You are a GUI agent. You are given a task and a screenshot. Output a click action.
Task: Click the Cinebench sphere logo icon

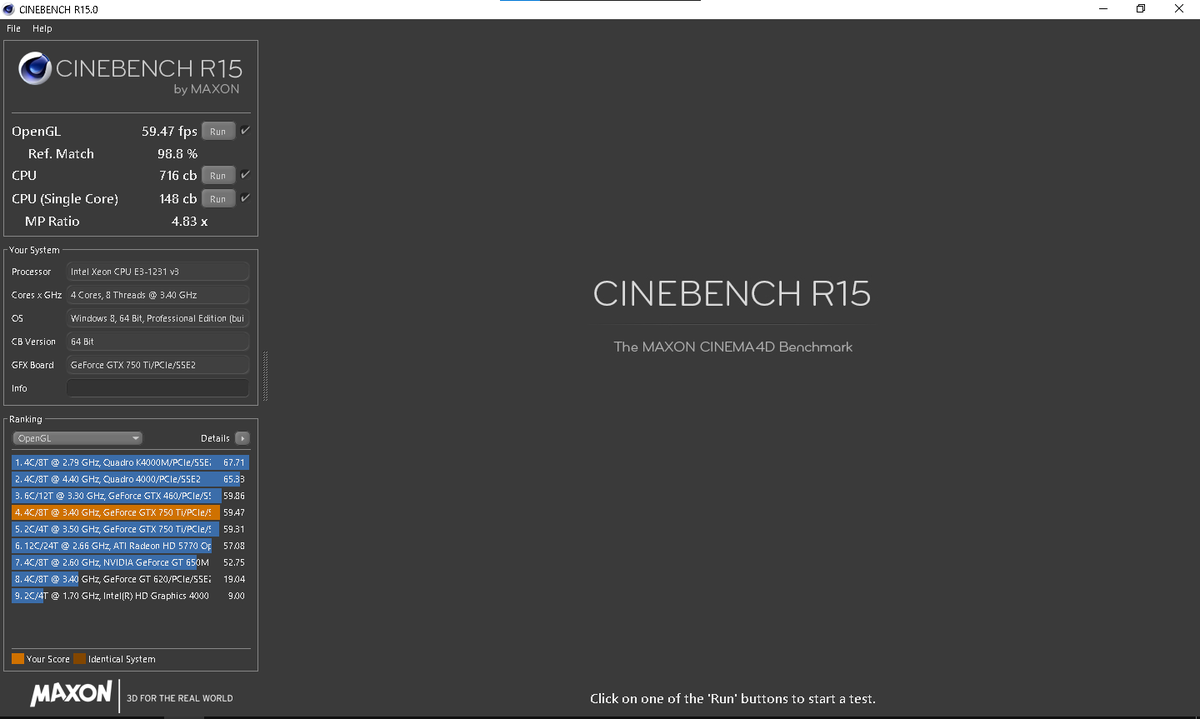(37, 68)
